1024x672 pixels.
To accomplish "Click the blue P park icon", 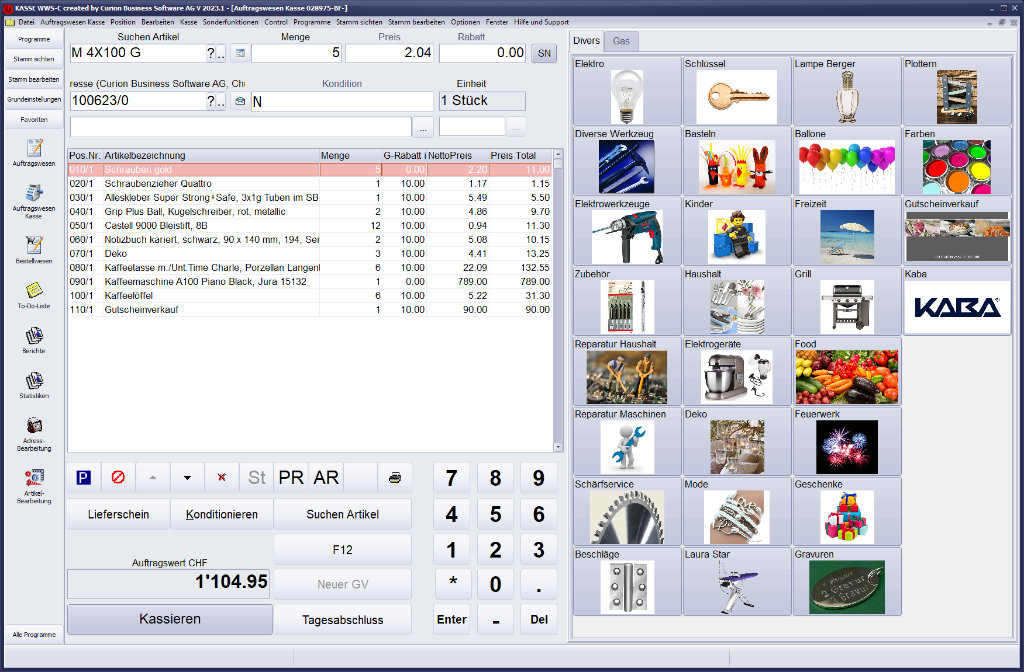I will coord(83,478).
